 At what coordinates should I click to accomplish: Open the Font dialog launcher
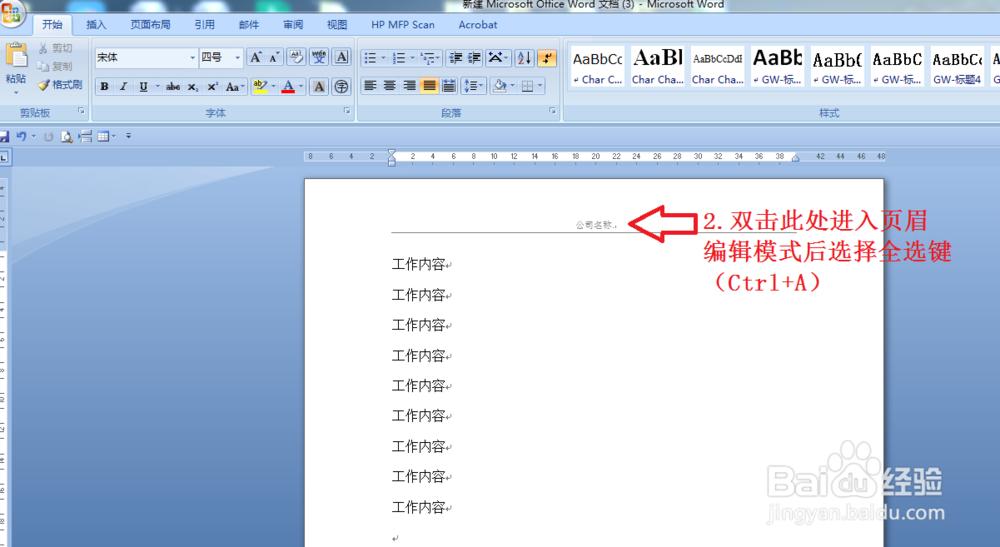tap(348, 111)
